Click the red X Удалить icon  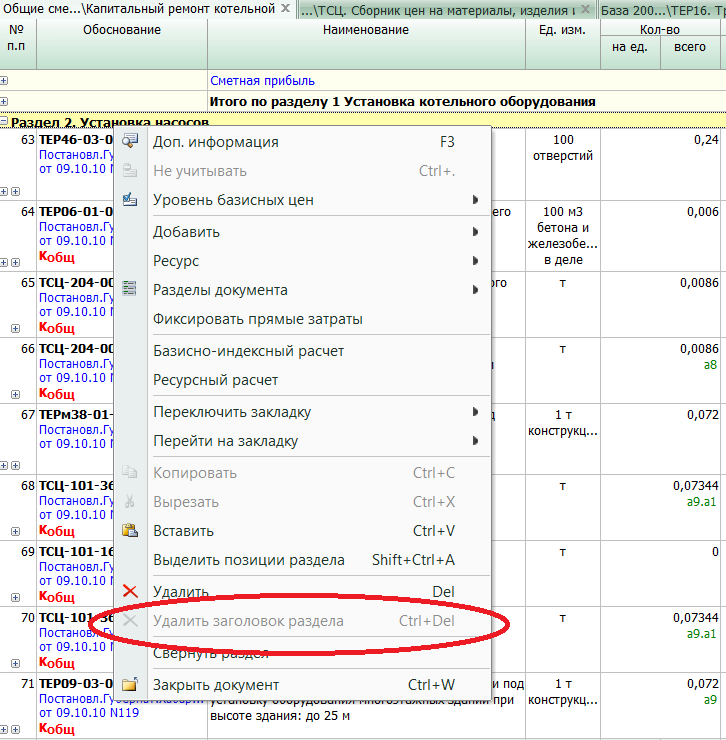tap(129, 592)
